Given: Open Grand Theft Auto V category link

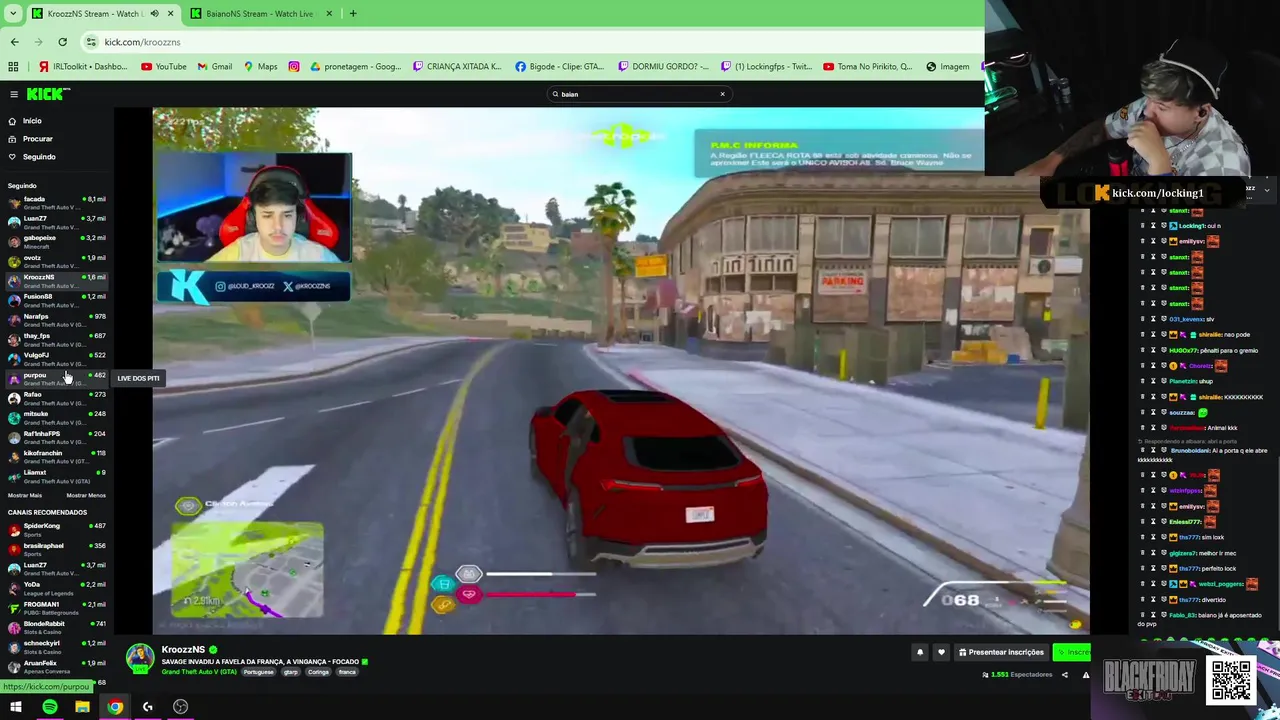Looking at the screenshot, I should pyautogui.click(x=199, y=672).
